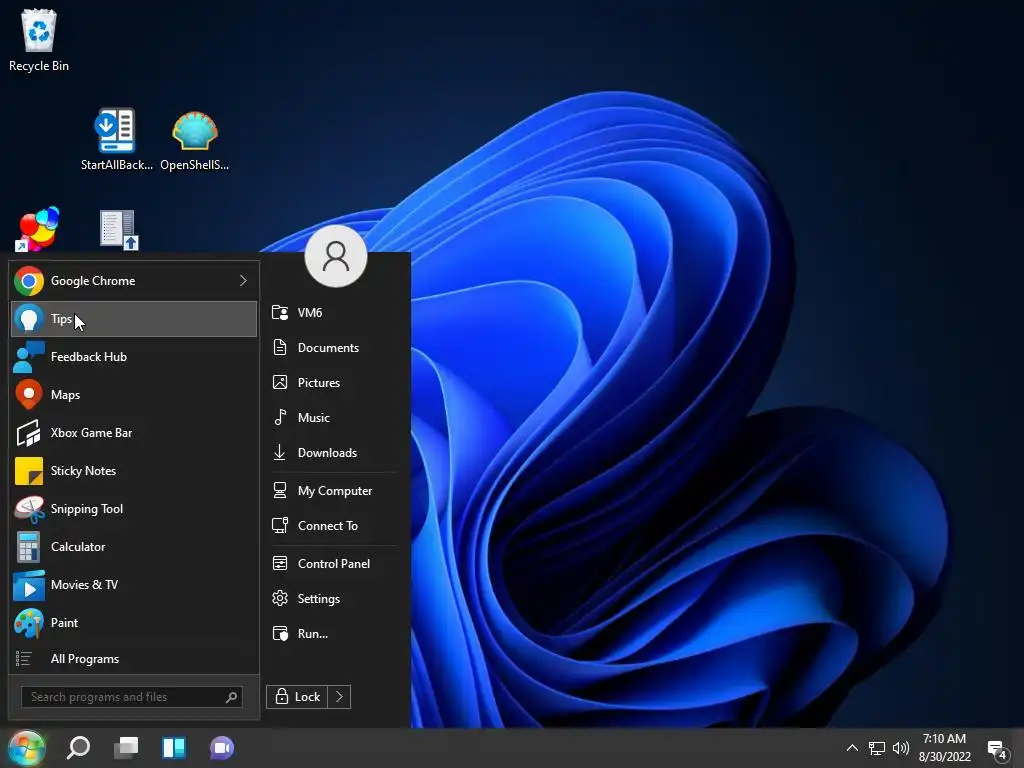Screen dimensions: 1024x768
Task: Open volume control in tray
Action: [901, 748]
